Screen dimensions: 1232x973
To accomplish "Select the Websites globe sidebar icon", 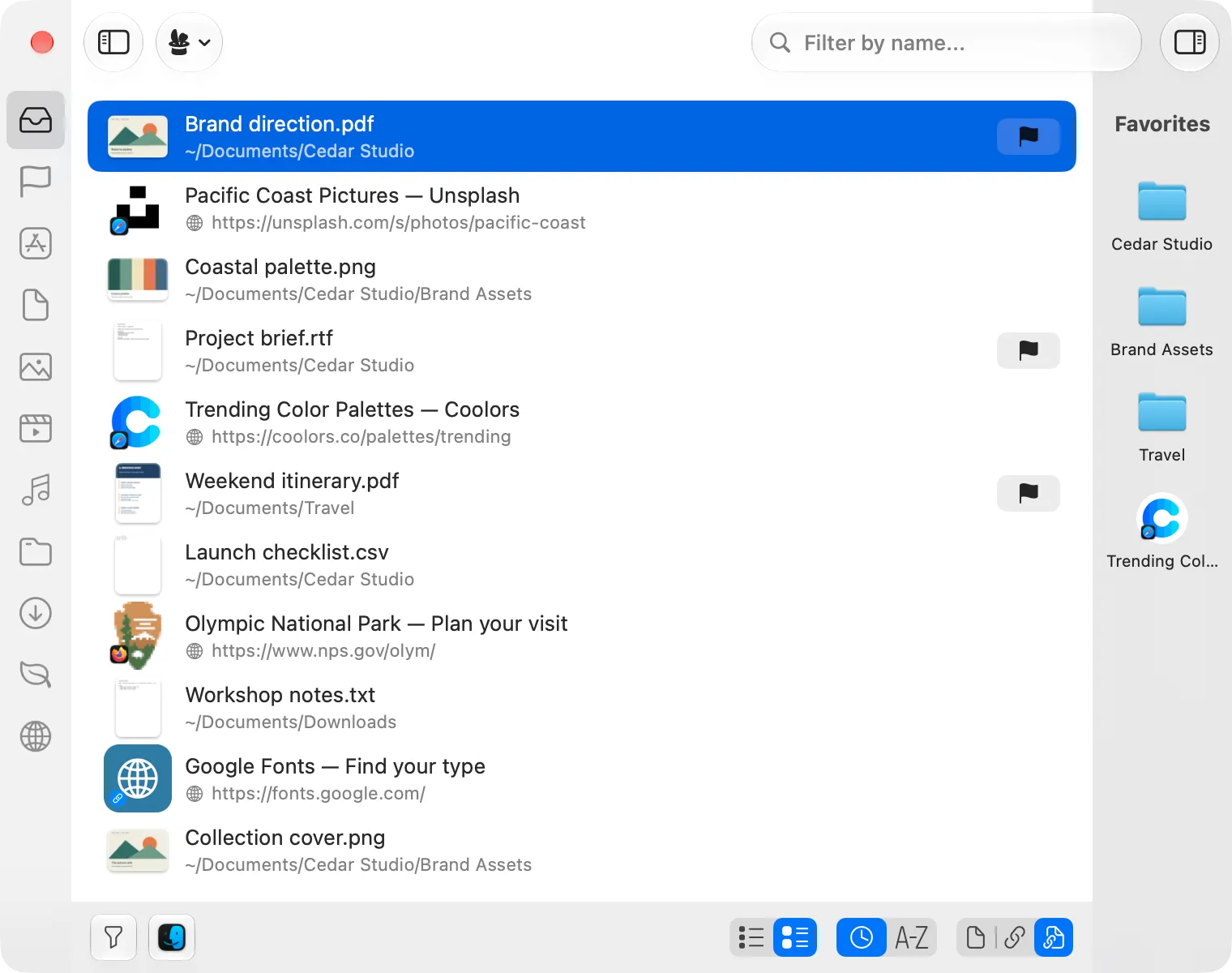I will point(36,736).
